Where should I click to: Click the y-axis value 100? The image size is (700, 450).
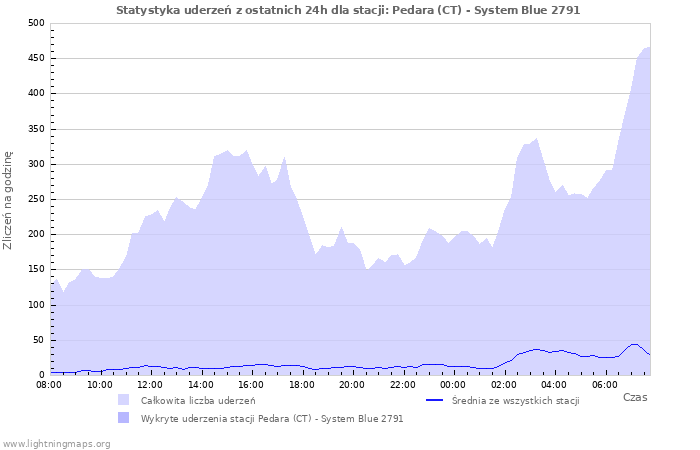[36, 305]
